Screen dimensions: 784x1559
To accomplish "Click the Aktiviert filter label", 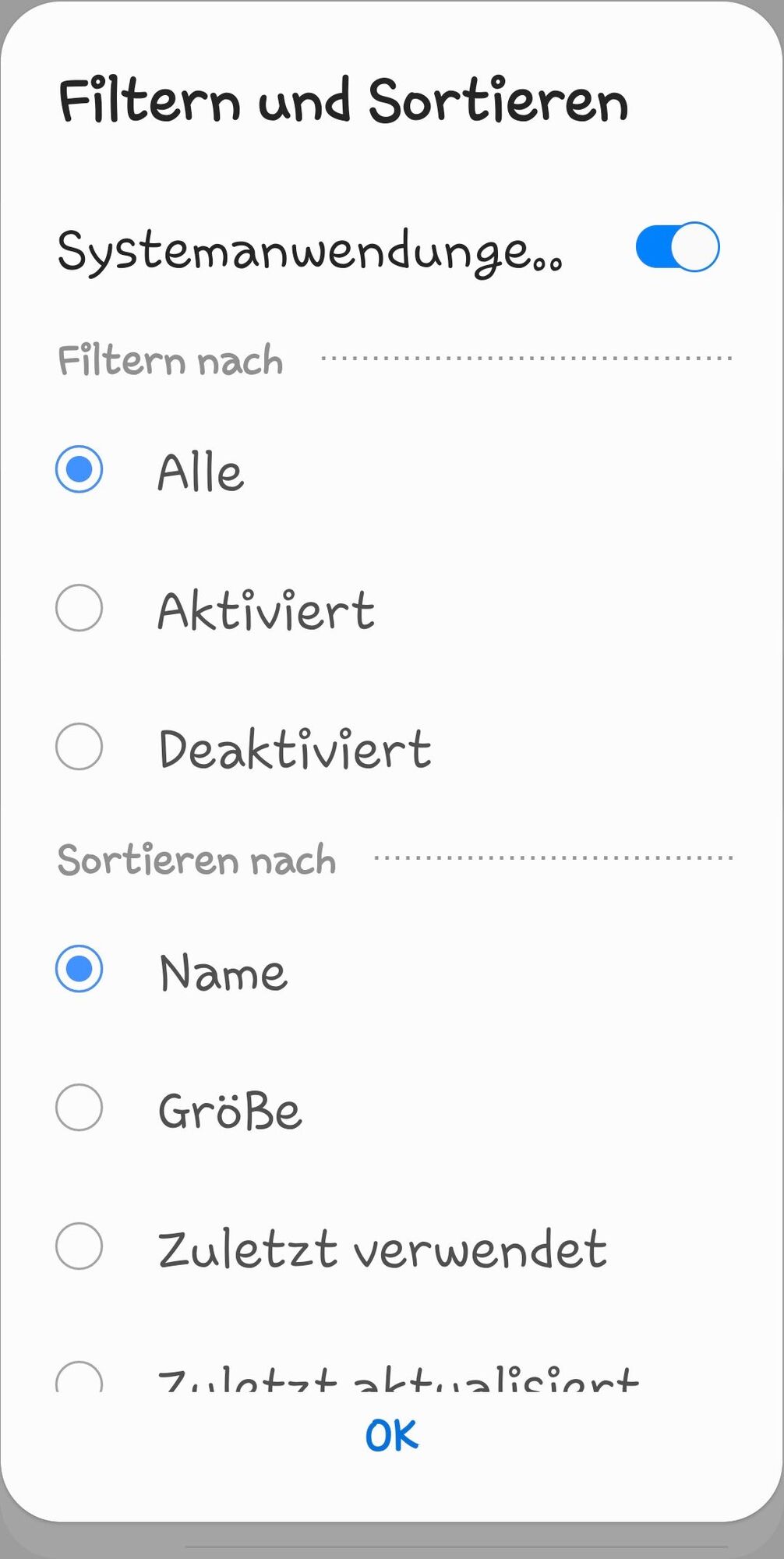I will 266,610.
